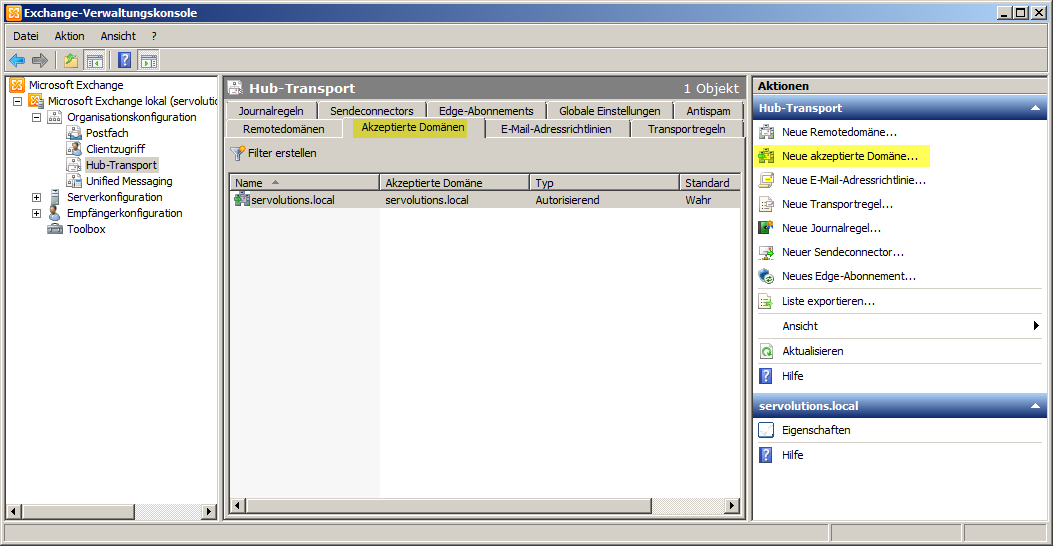Click the Toolbox icon in the tree
The width and height of the screenshot is (1053, 546).
pos(55,229)
